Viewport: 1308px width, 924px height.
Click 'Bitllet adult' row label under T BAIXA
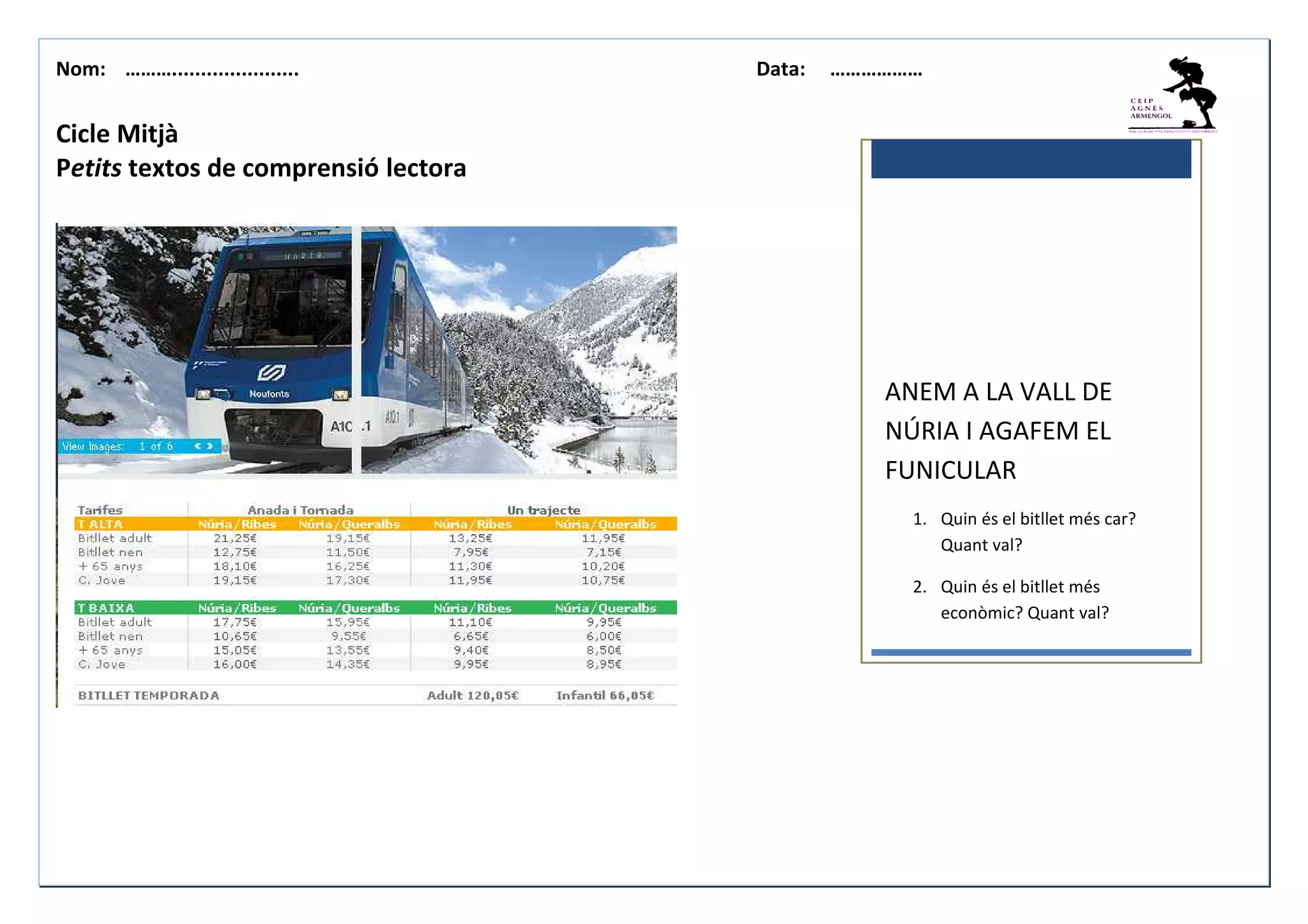click(114, 622)
